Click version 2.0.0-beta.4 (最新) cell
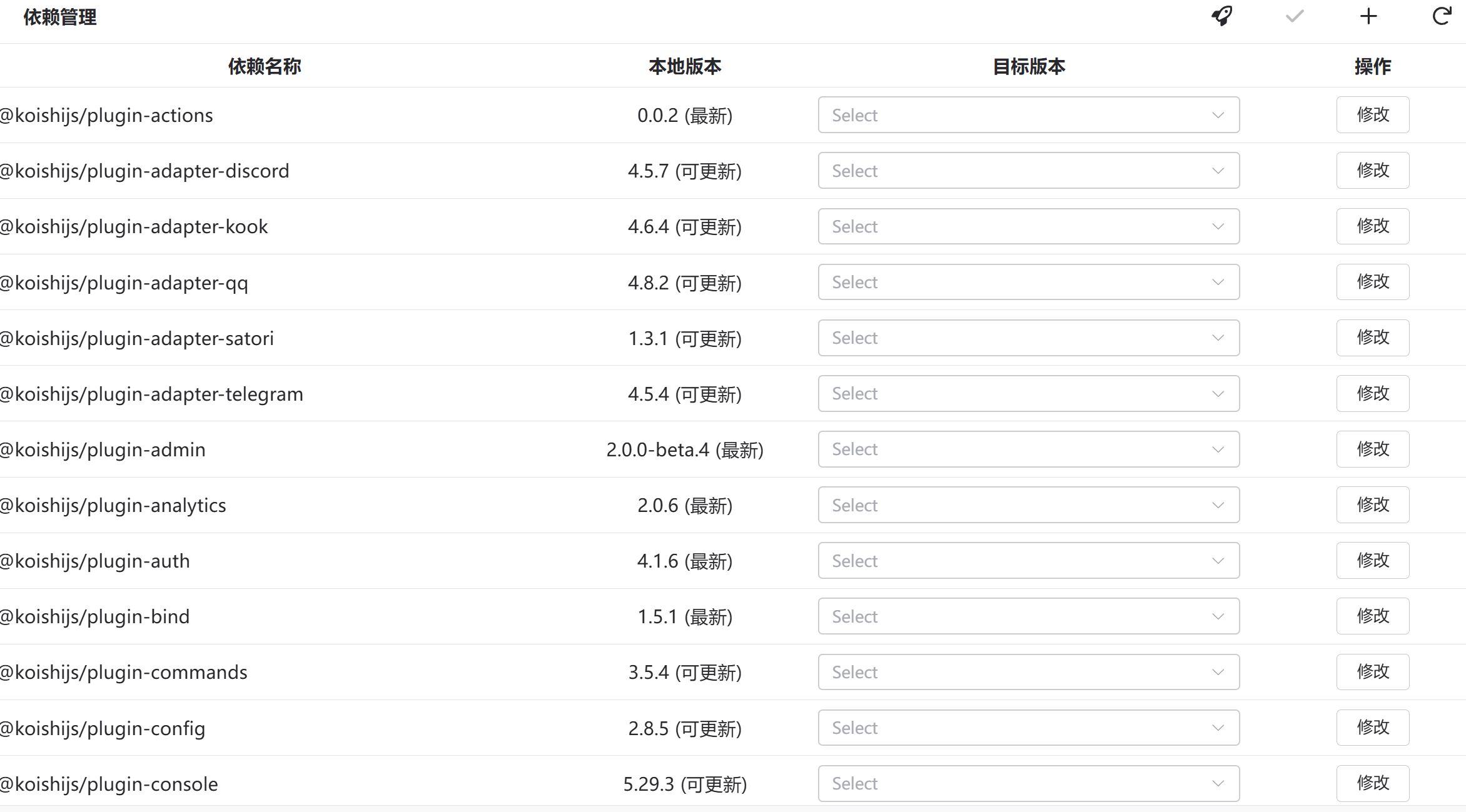Viewport: 1466px width, 812px height. point(685,450)
